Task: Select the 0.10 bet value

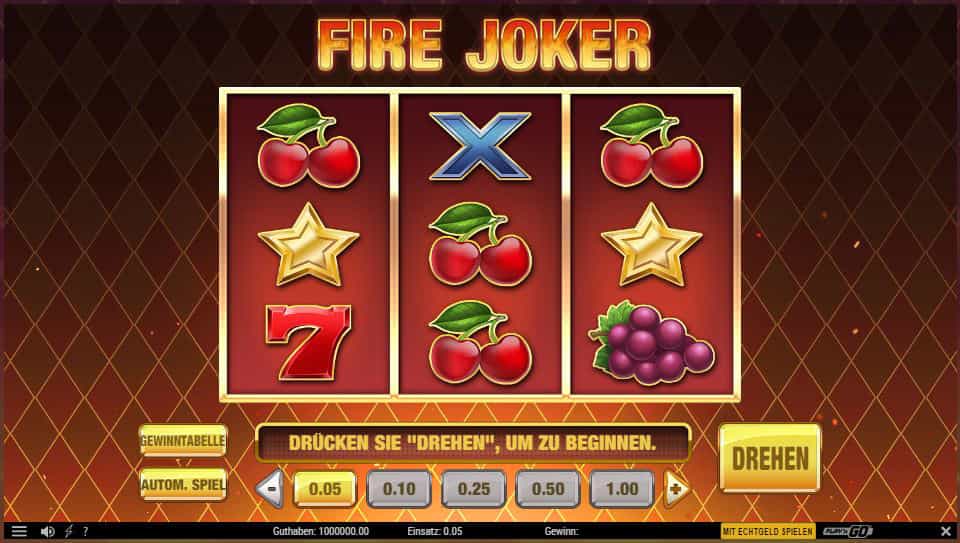Action: click(x=399, y=489)
